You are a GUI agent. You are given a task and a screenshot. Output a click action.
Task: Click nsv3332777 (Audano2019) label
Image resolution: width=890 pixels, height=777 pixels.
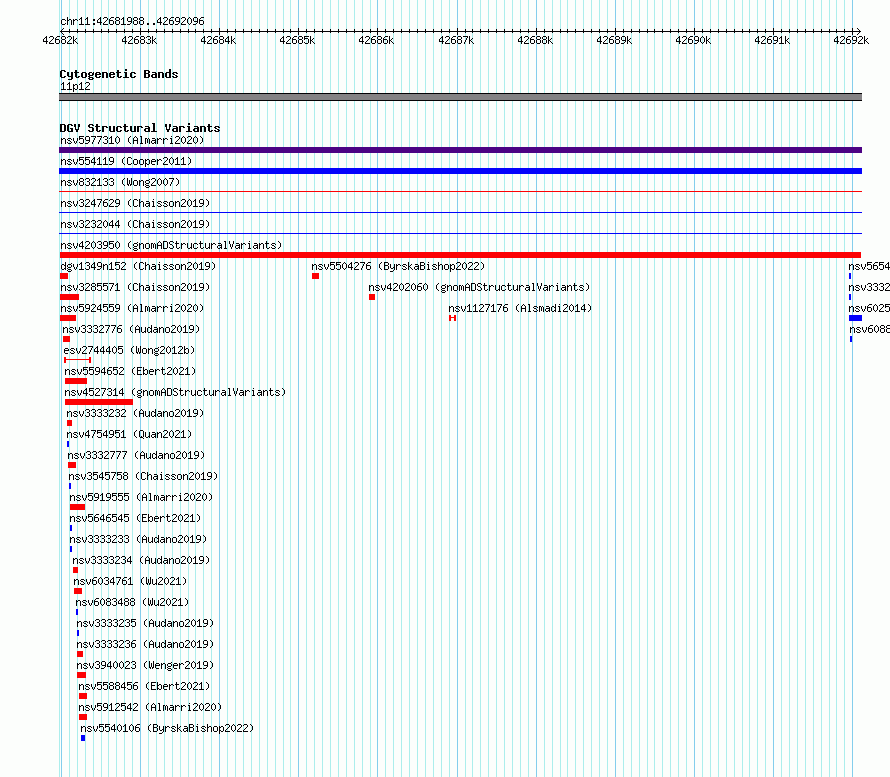[136, 455]
